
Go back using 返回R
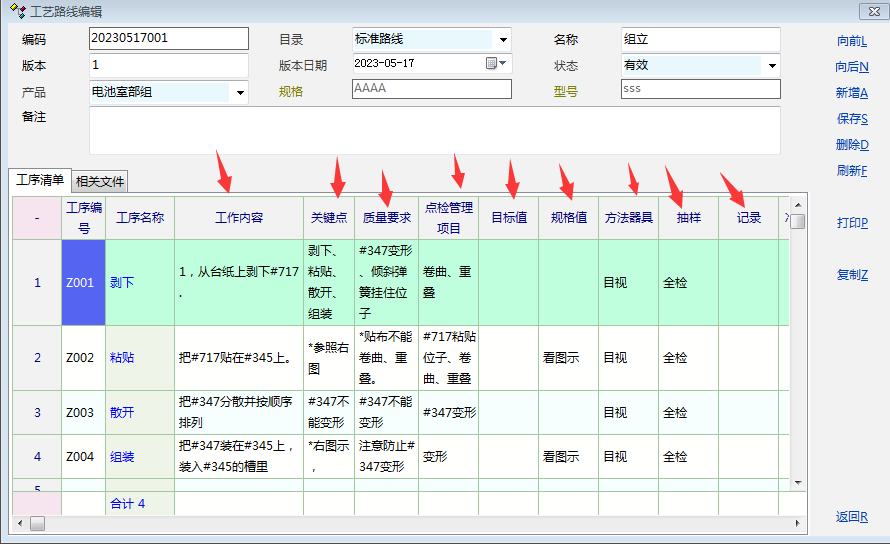coord(851,517)
